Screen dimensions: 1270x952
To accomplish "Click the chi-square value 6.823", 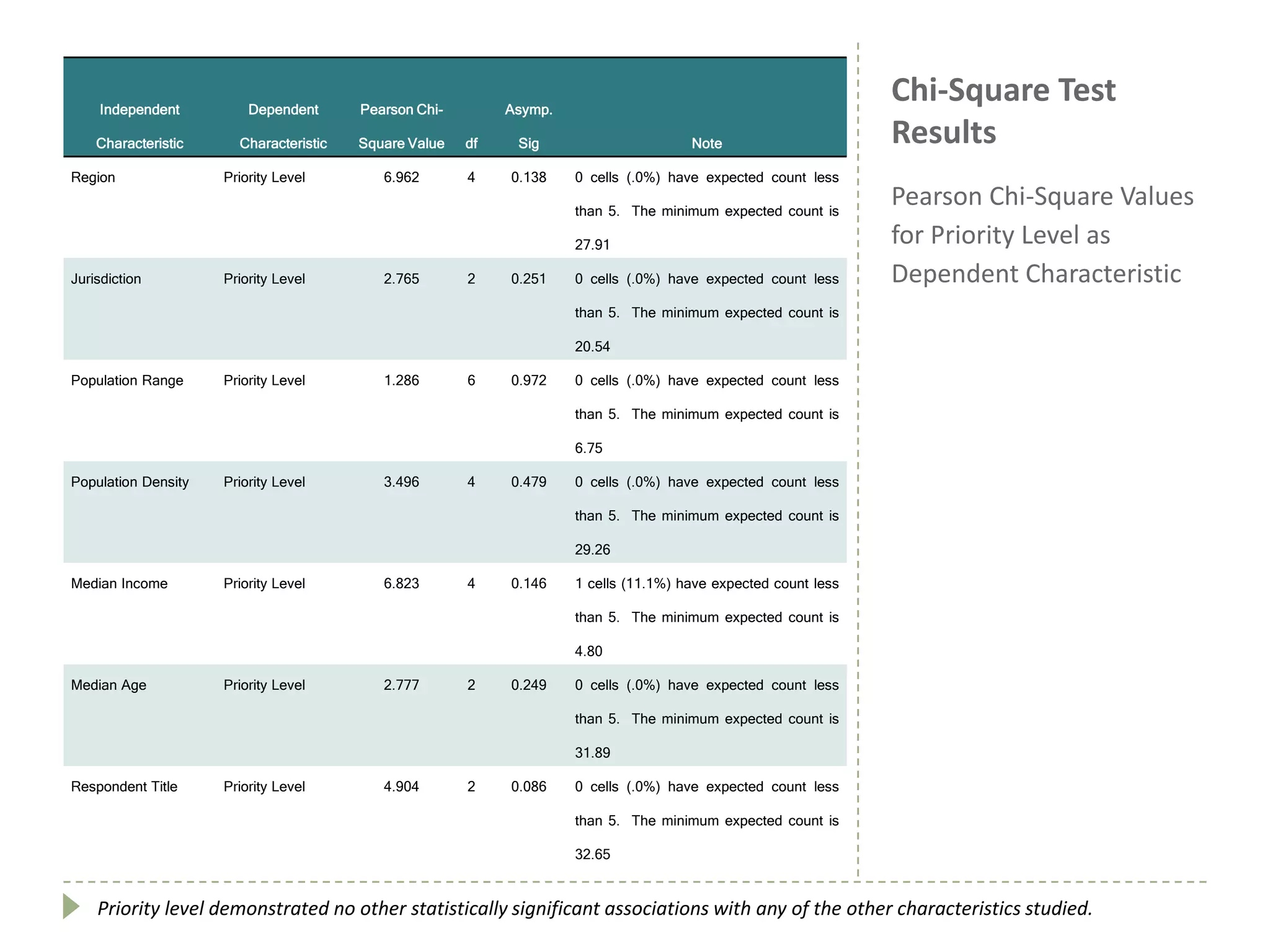I will pos(401,584).
